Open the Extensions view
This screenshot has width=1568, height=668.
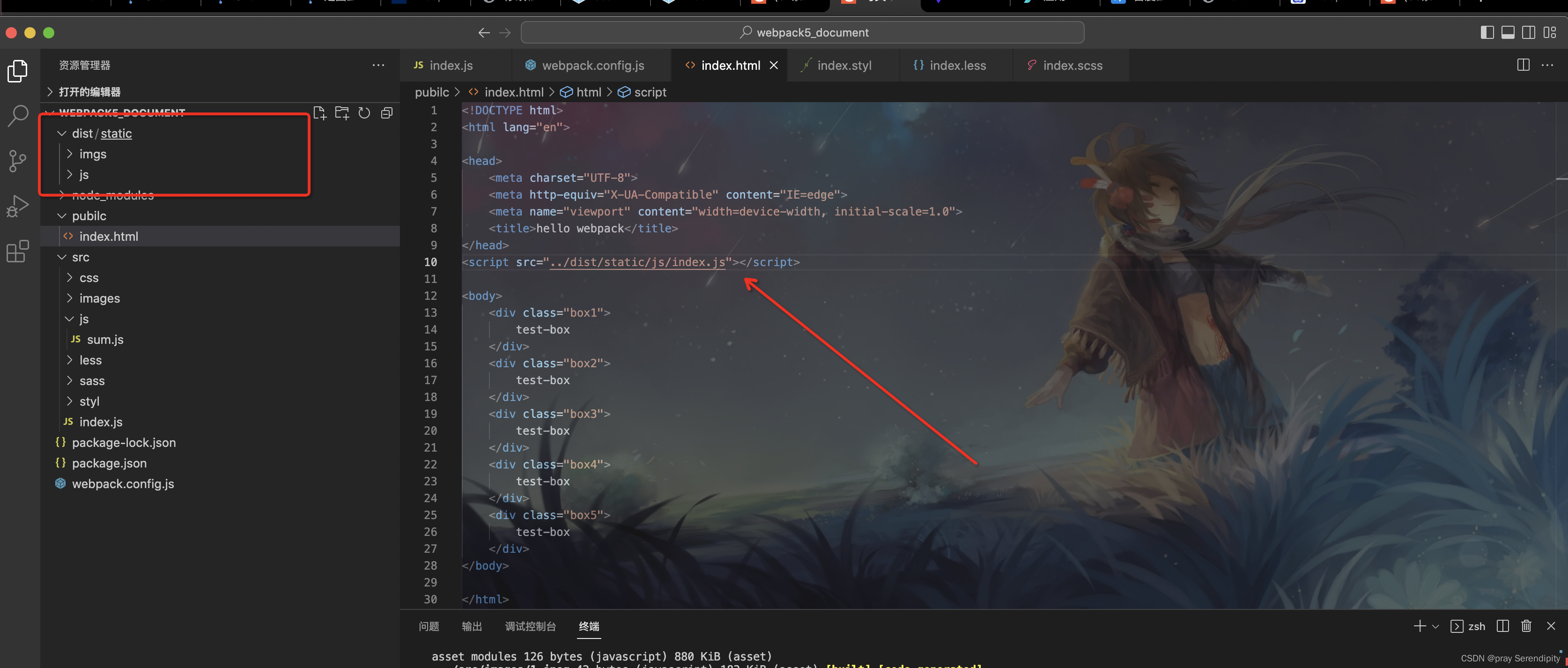[18, 251]
